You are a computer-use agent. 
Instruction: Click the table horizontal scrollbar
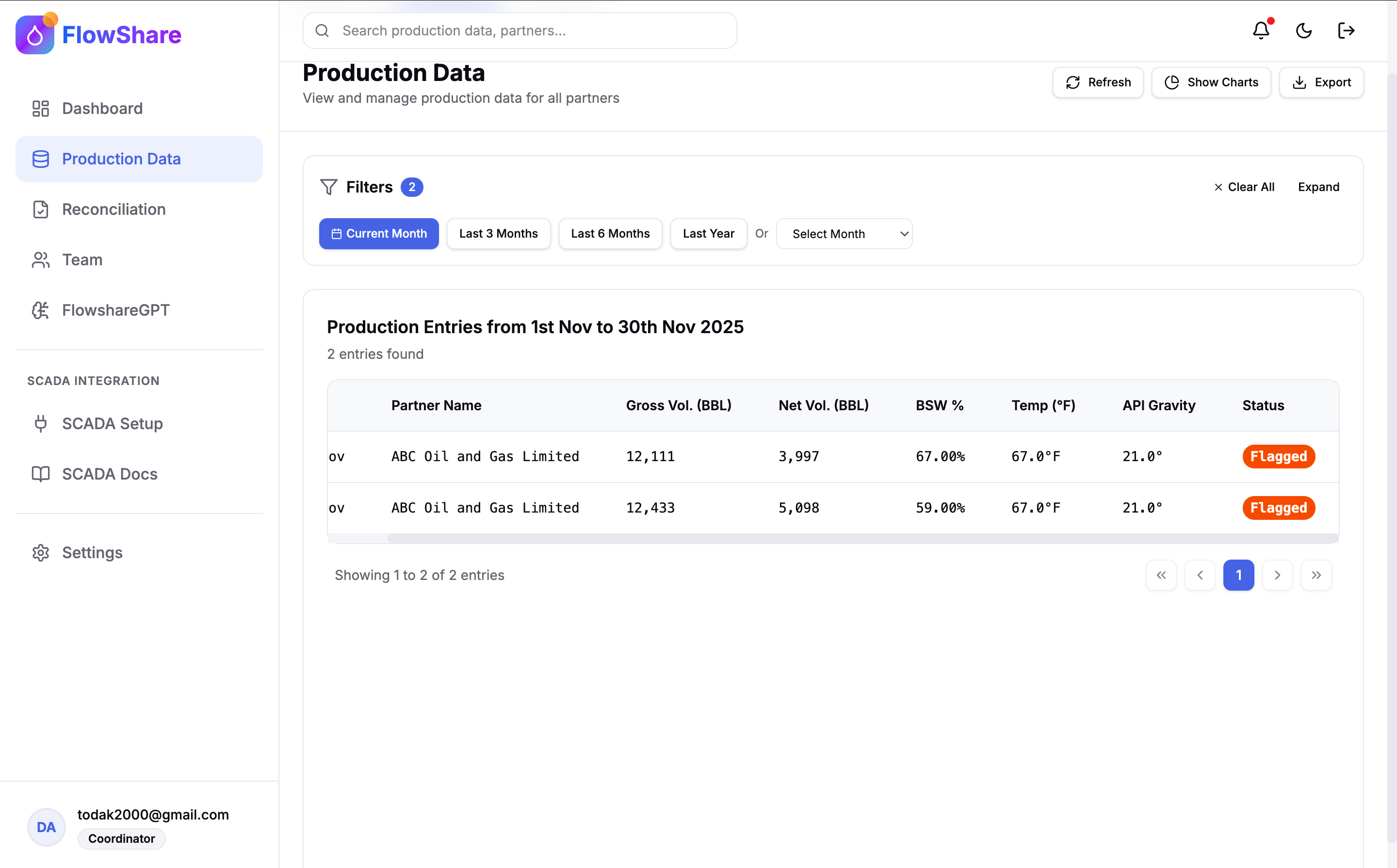pos(861,538)
